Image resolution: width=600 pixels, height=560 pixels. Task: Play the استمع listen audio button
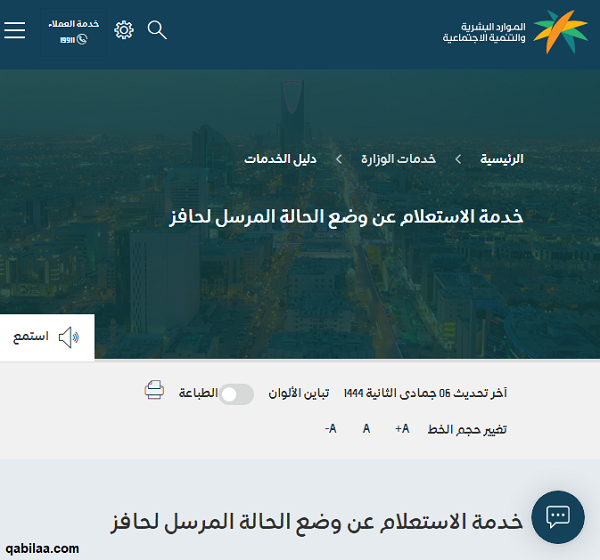(47, 337)
